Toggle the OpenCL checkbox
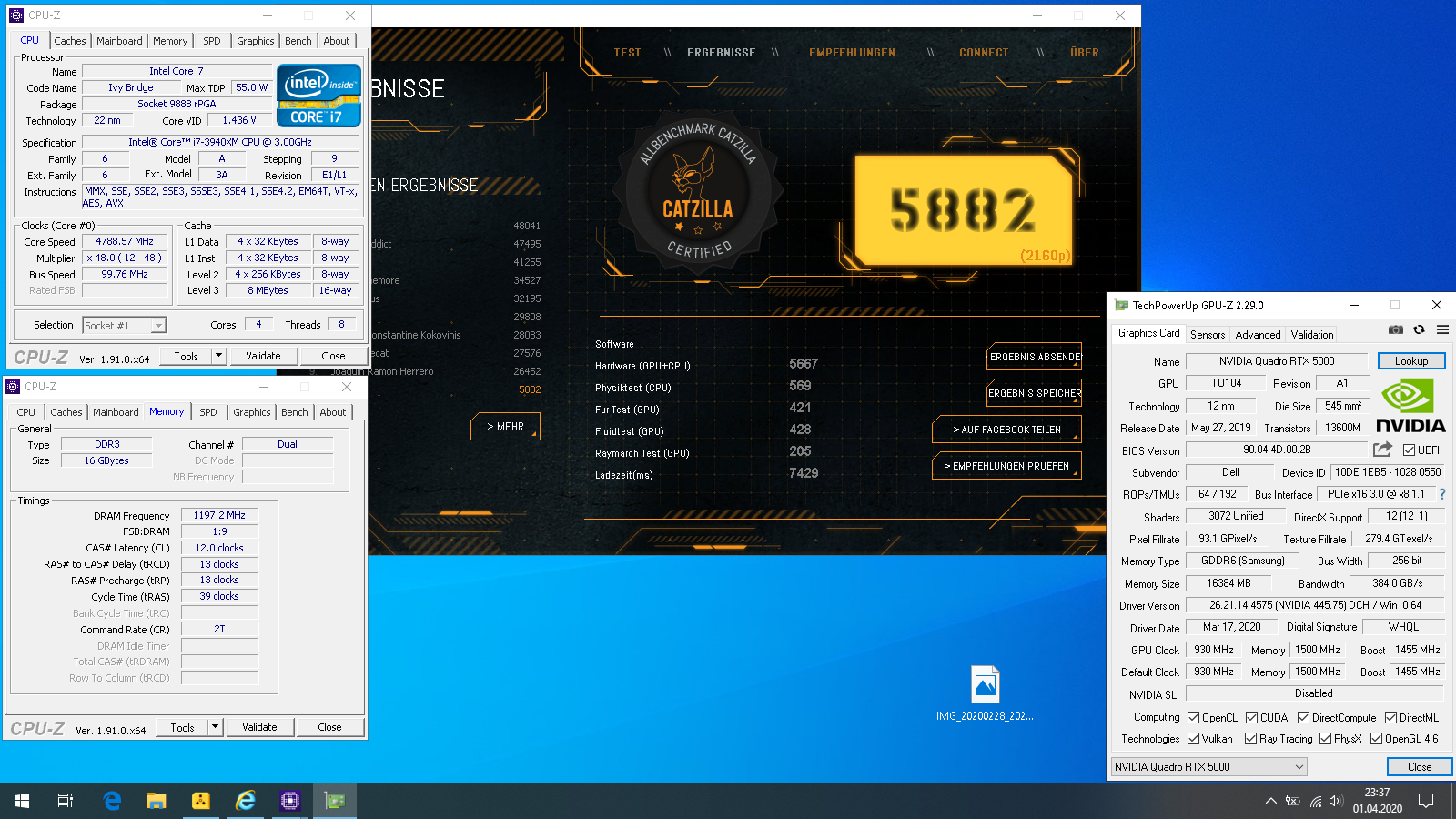Image resolution: width=1456 pixels, height=819 pixels. 1193,718
